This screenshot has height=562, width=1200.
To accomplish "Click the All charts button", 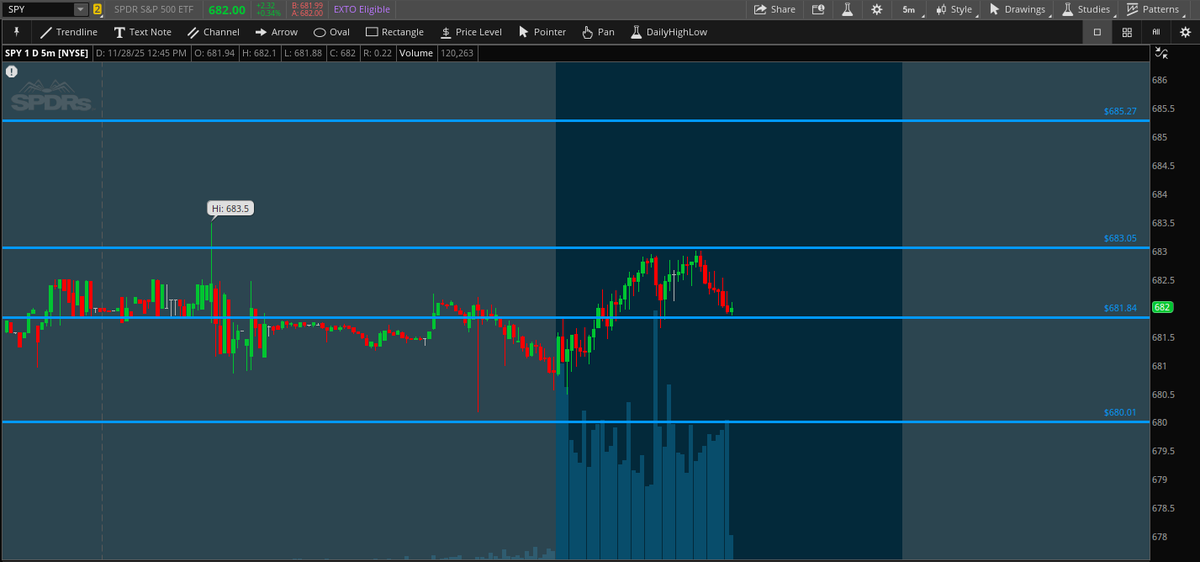I will point(1156,32).
